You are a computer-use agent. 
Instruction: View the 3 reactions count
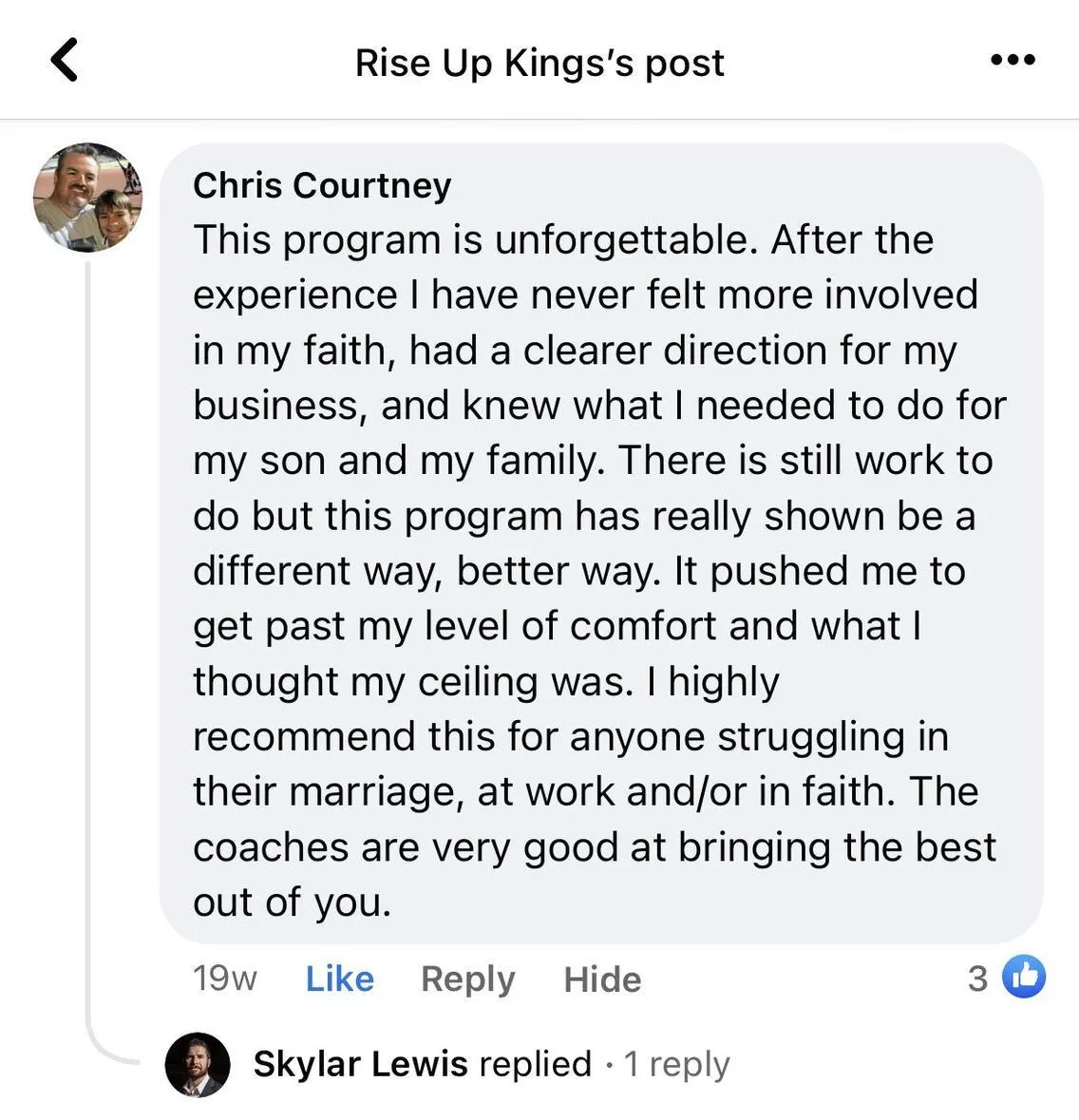pyautogui.click(x=977, y=978)
